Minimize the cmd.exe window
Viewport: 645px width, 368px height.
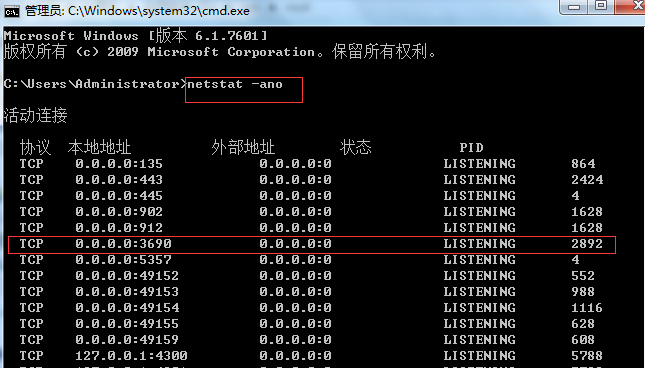[573, 7]
